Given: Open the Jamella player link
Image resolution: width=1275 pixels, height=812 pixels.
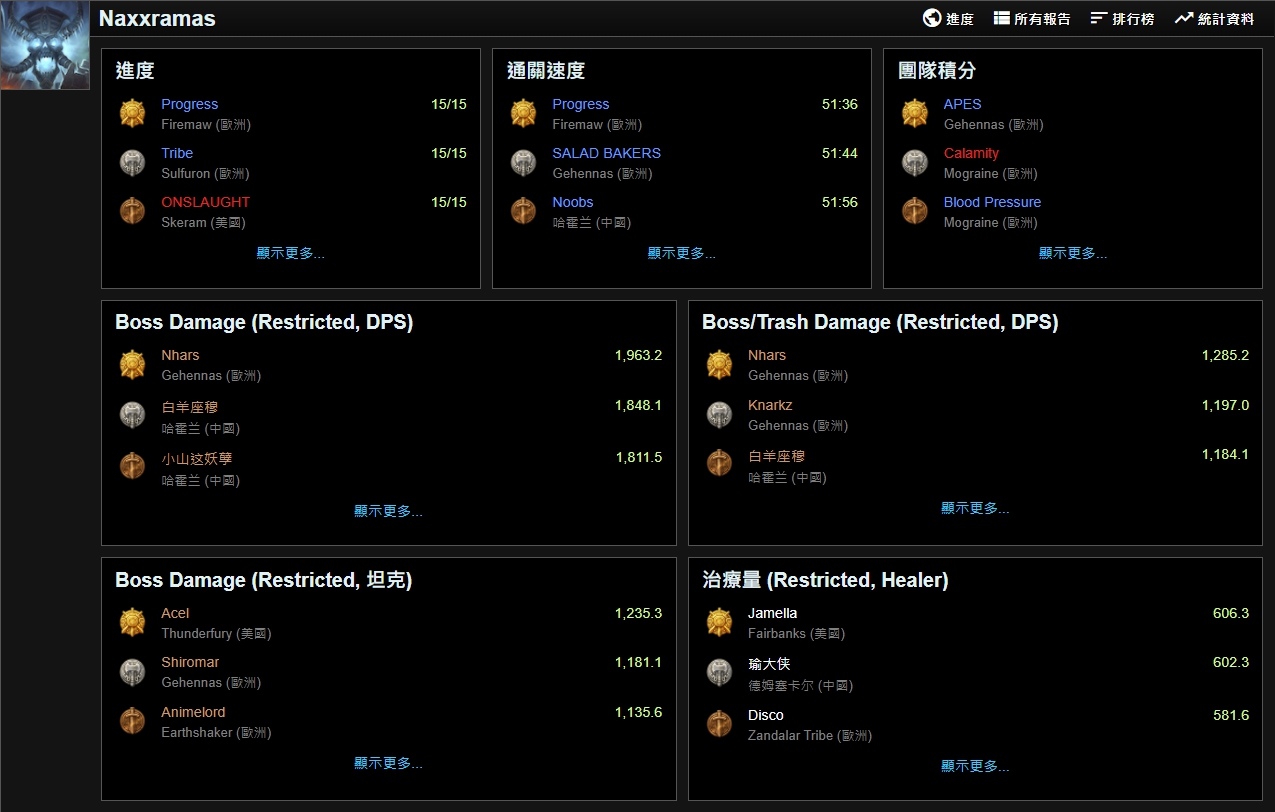Looking at the screenshot, I should click(x=772, y=613).
